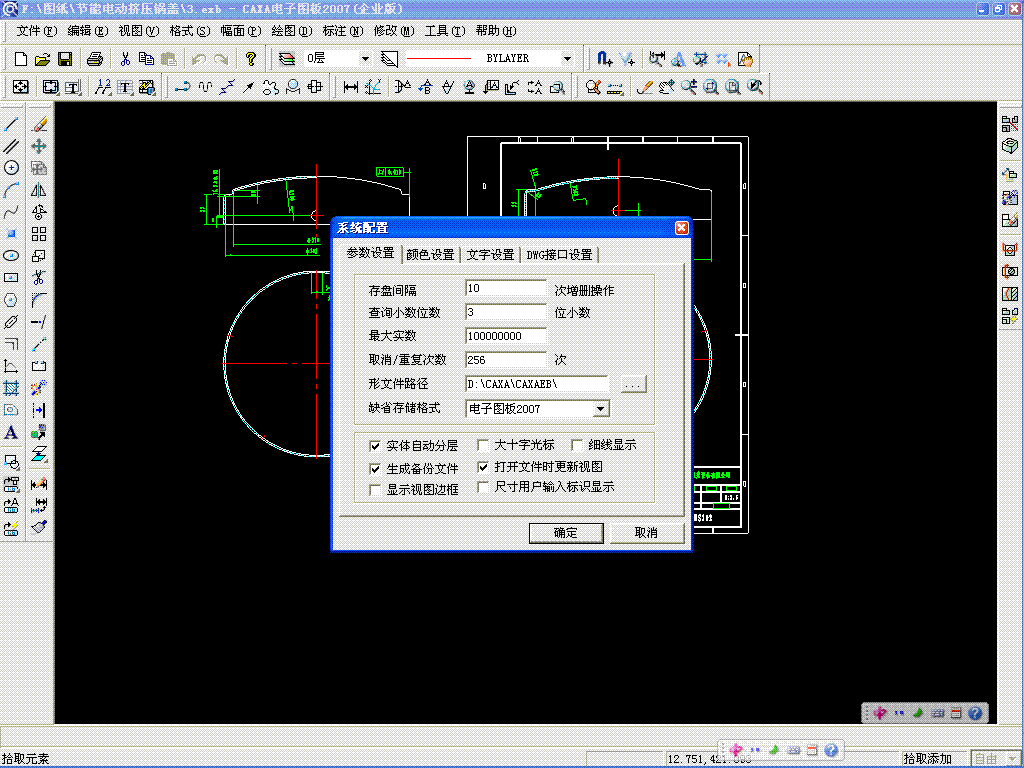Open the 工具(T) menu

[x=445, y=31]
